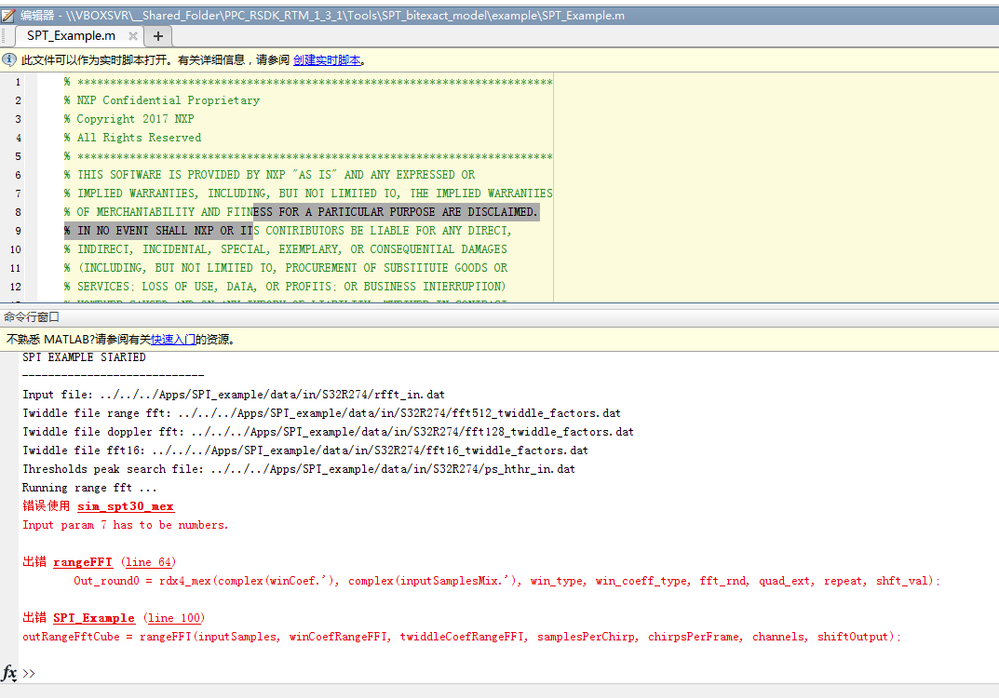Click the 'Twiddle file doppler fft' output line
Screen dimensions: 999x698
click(328, 432)
